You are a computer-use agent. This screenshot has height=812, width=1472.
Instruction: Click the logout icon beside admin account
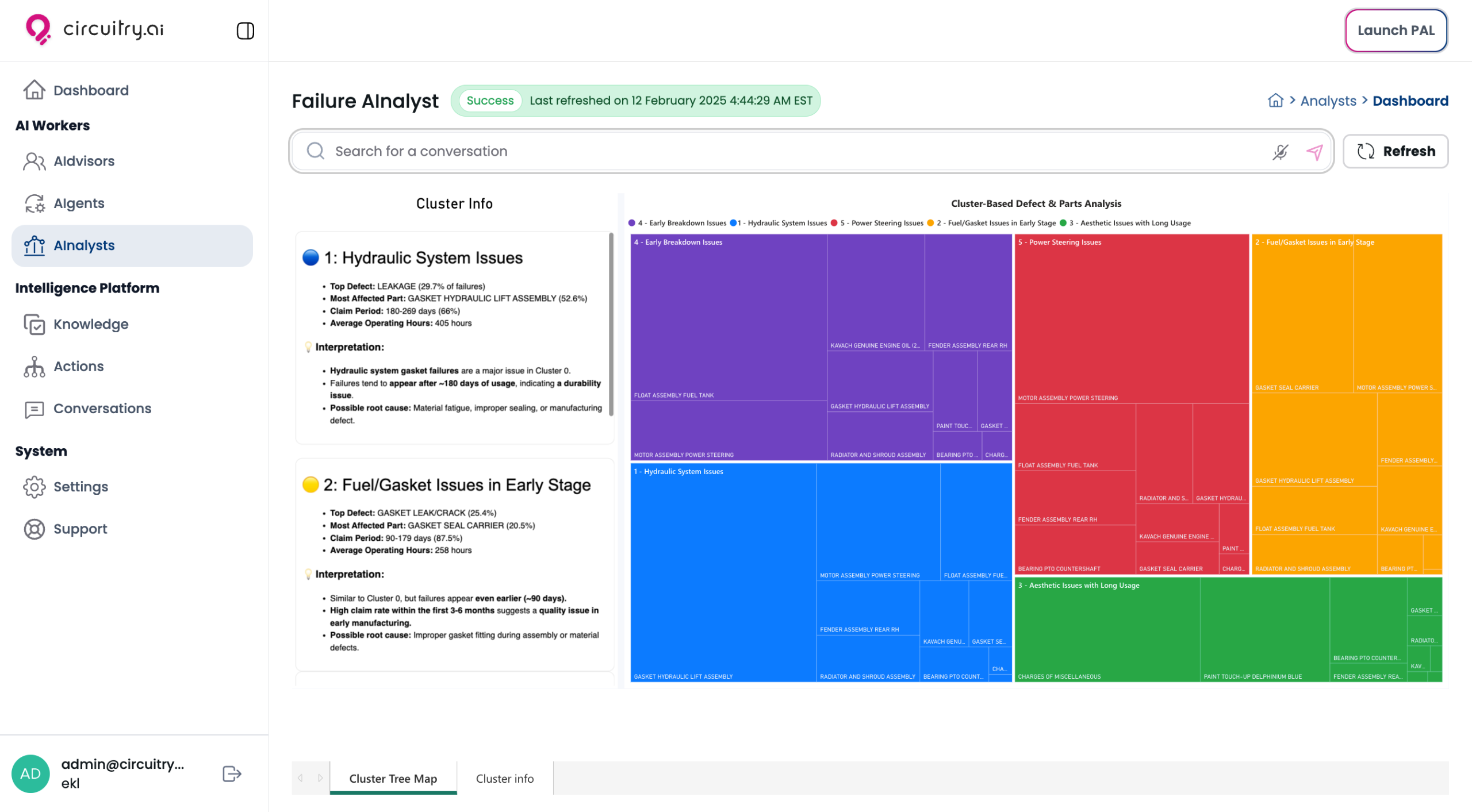(231, 773)
